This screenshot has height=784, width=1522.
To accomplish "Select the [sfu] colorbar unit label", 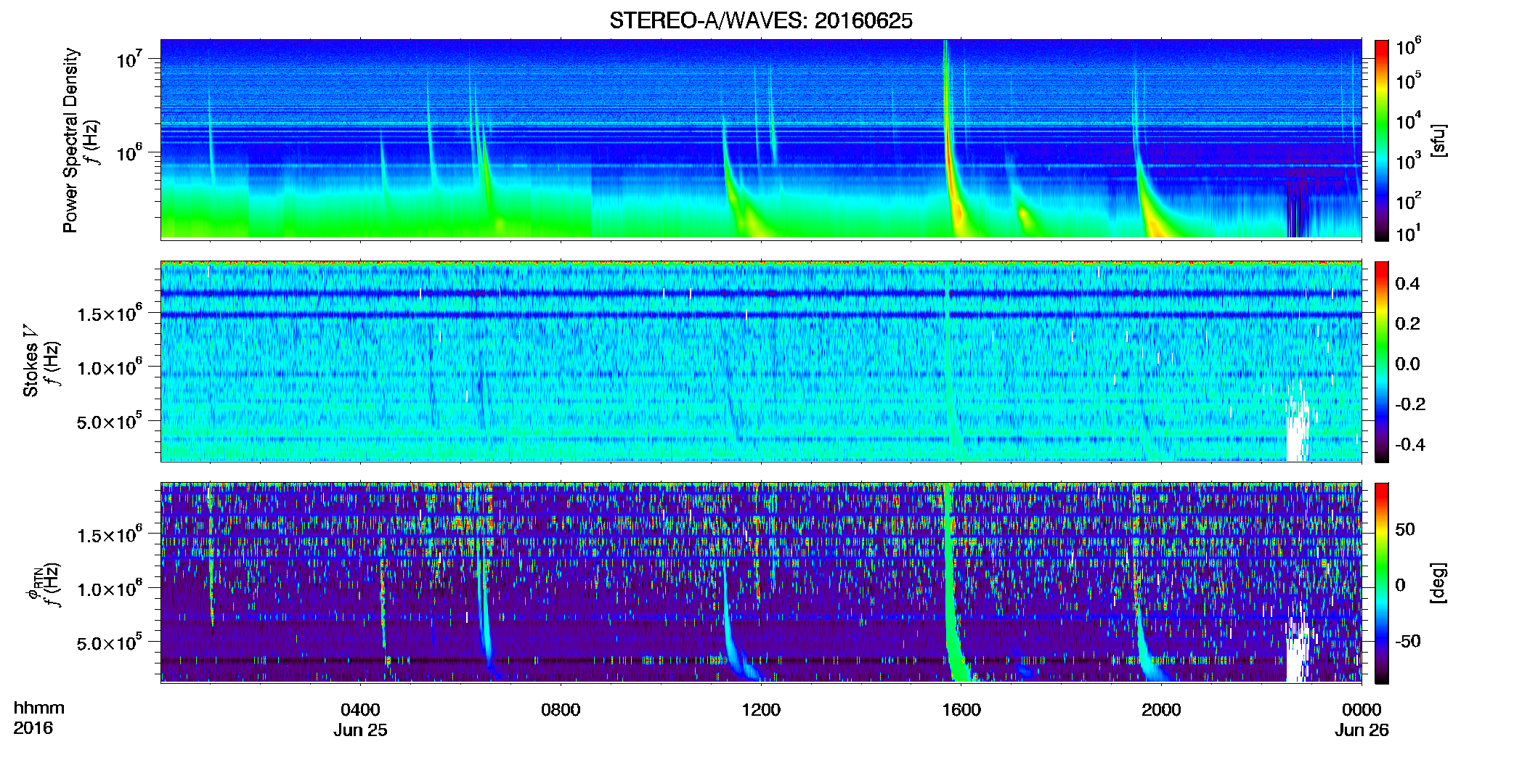I will (1438, 140).
